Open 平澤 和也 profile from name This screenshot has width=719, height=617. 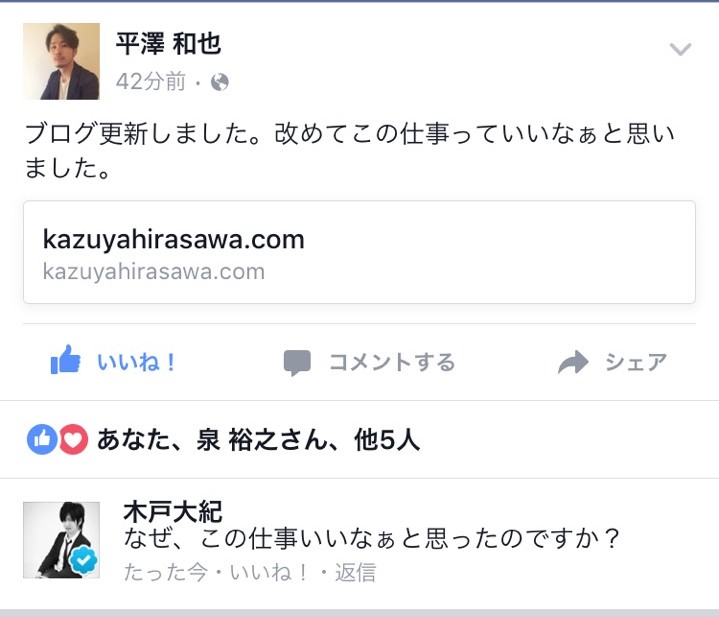pos(168,44)
